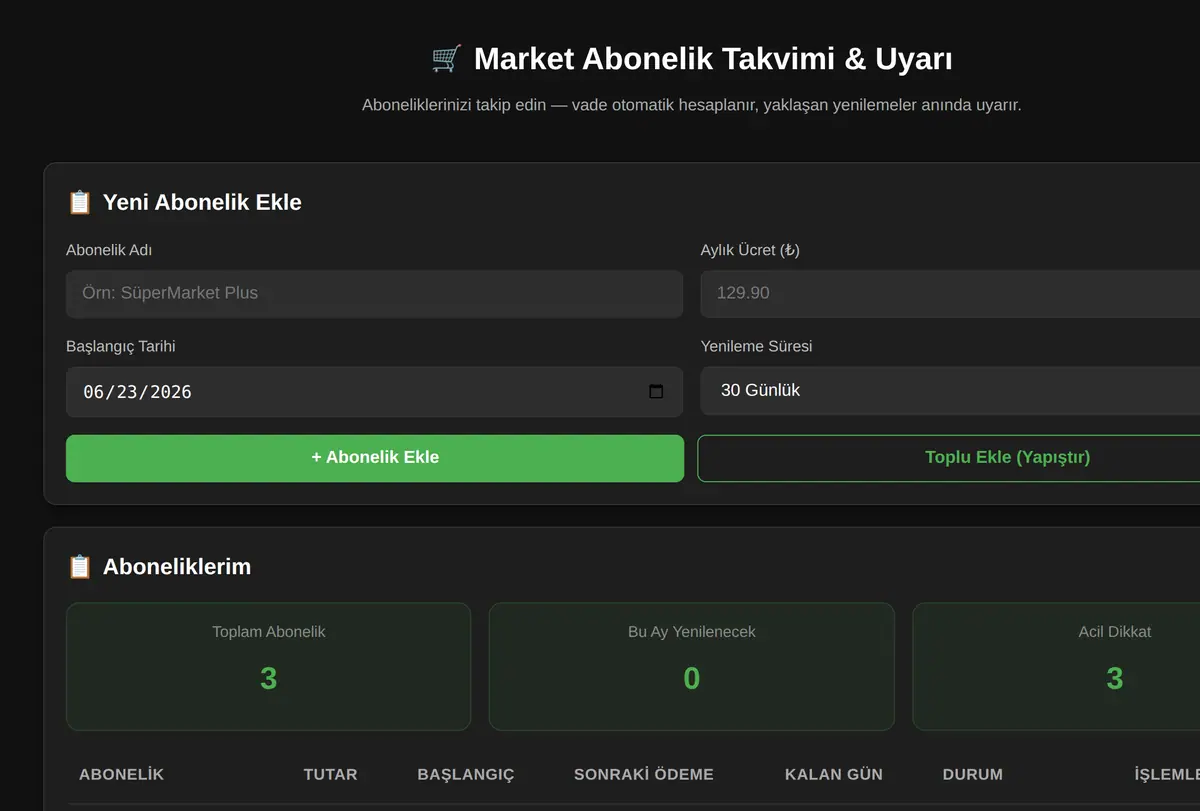Image resolution: width=1200 pixels, height=811 pixels.
Task: Click the + Abonelik Ekle button
Action: pyautogui.click(x=375, y=458)
